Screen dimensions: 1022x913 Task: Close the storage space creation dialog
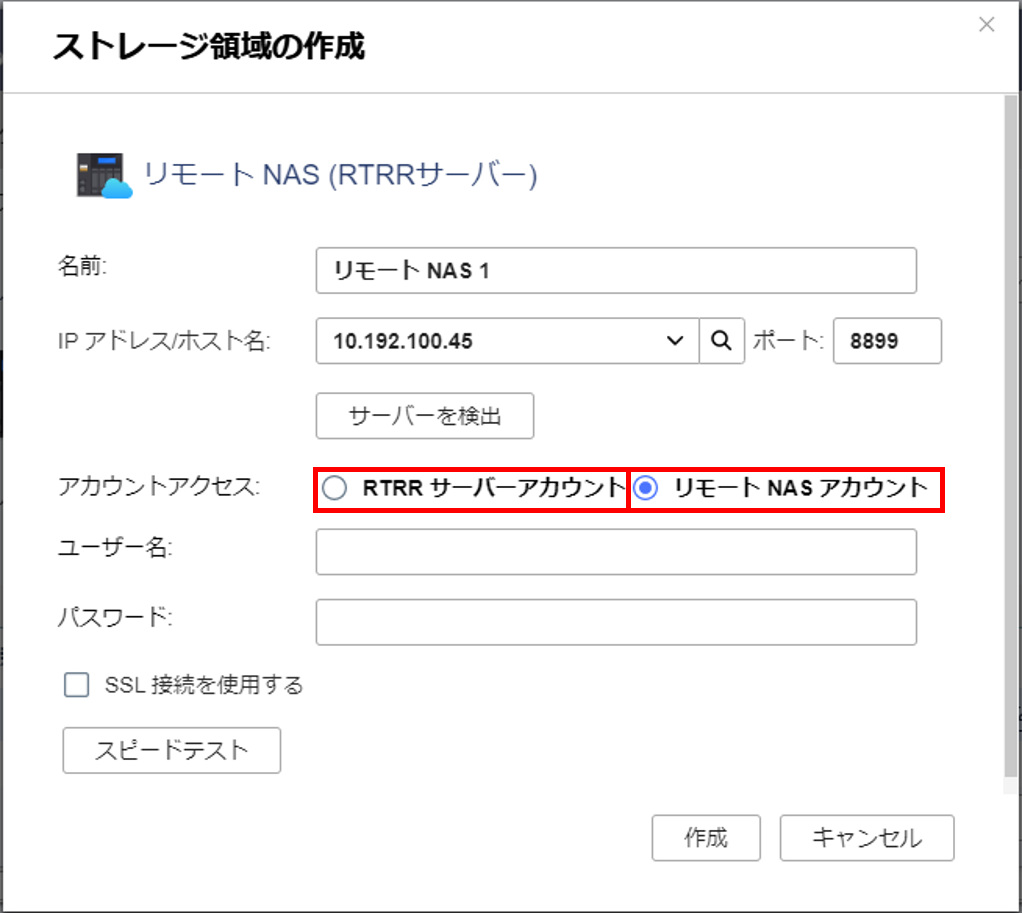pos(986,25)
